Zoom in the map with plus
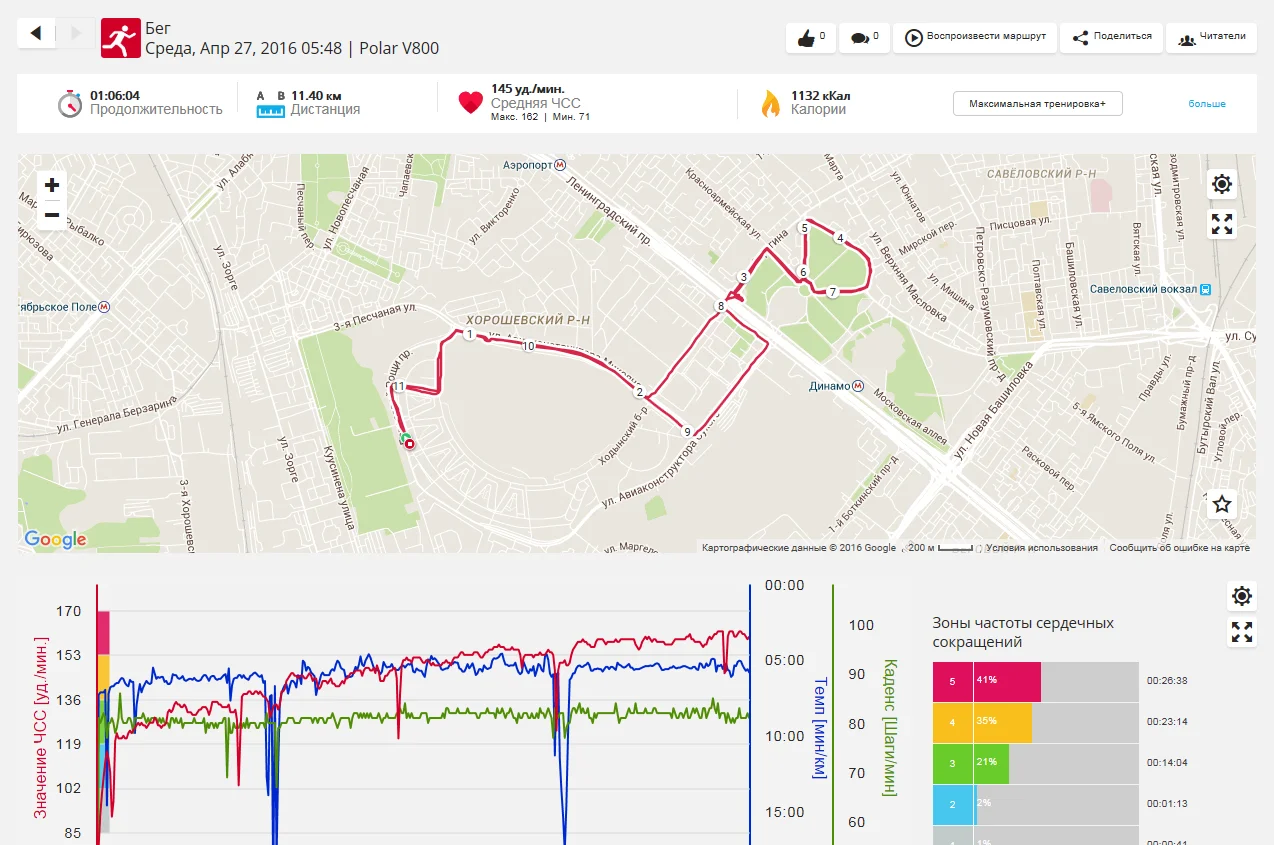Viewport: 1274px width, 845px height. pyautogui.click(x=52, y=185)
